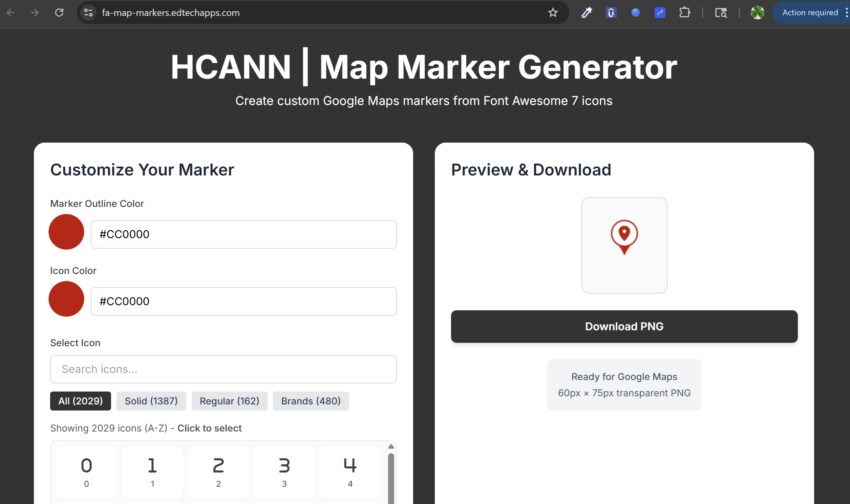Select the All (2029) filter
This screenshot has width=850, height=504.
[80, 401]
